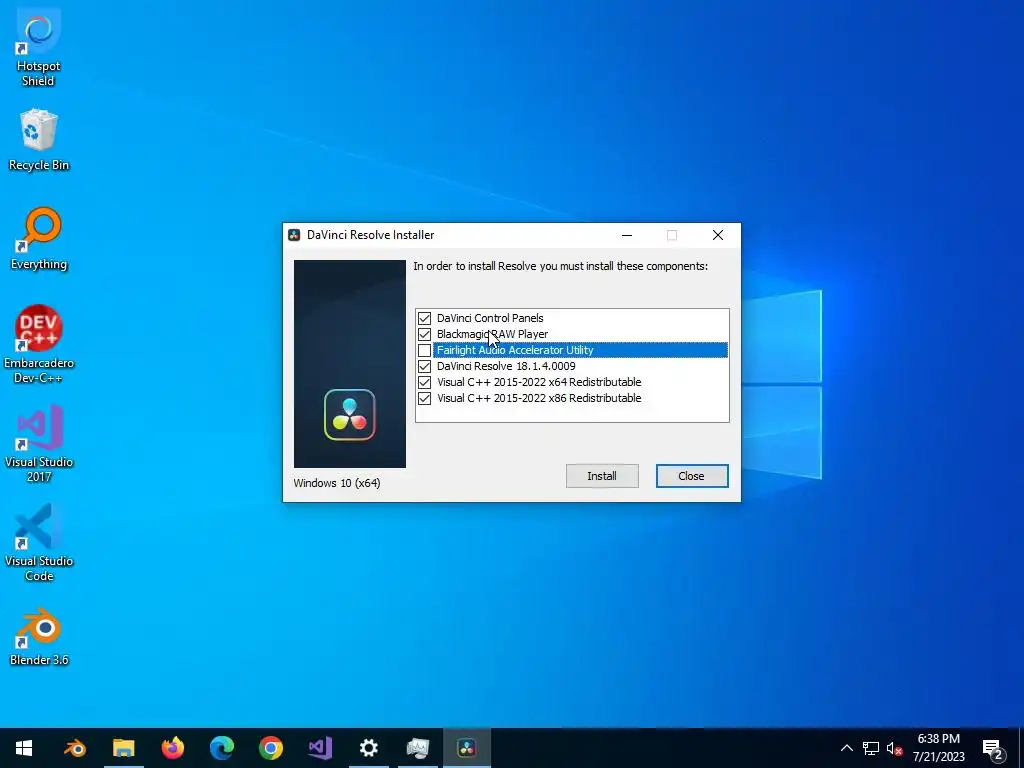1024x768 pixels.
Task: Select 'Visual C++ 2015-2022 x64 Redistributable' row text
Action: coord(539,382)
